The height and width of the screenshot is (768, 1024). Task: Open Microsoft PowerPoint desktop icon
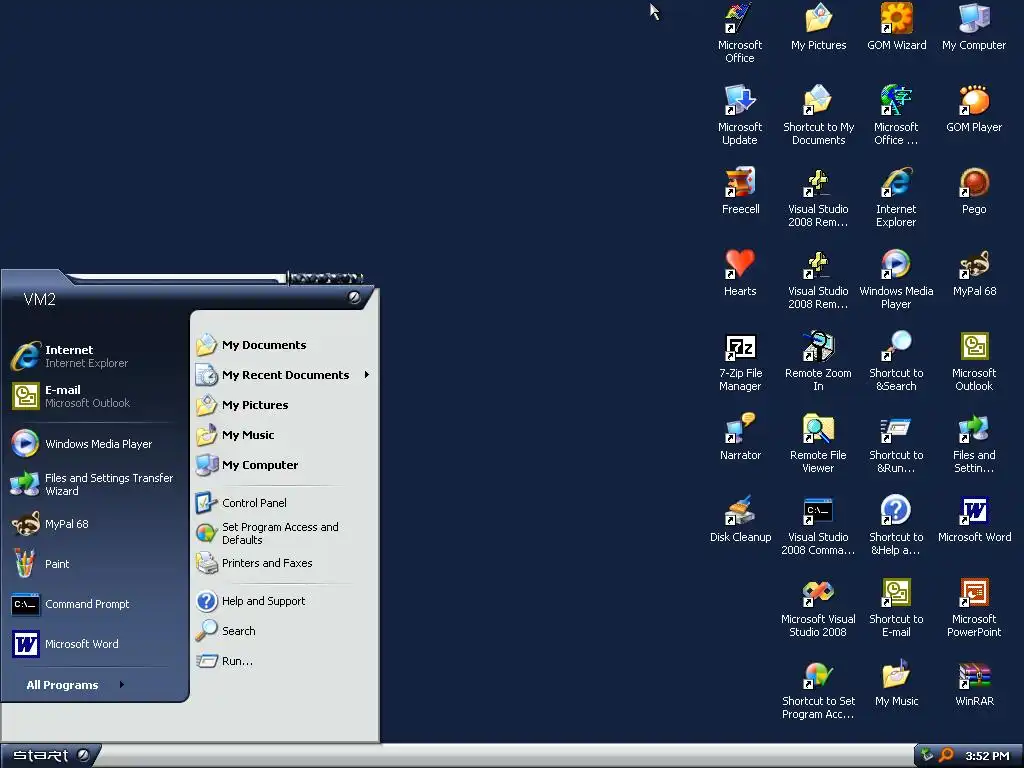click(x=974, y=607)
